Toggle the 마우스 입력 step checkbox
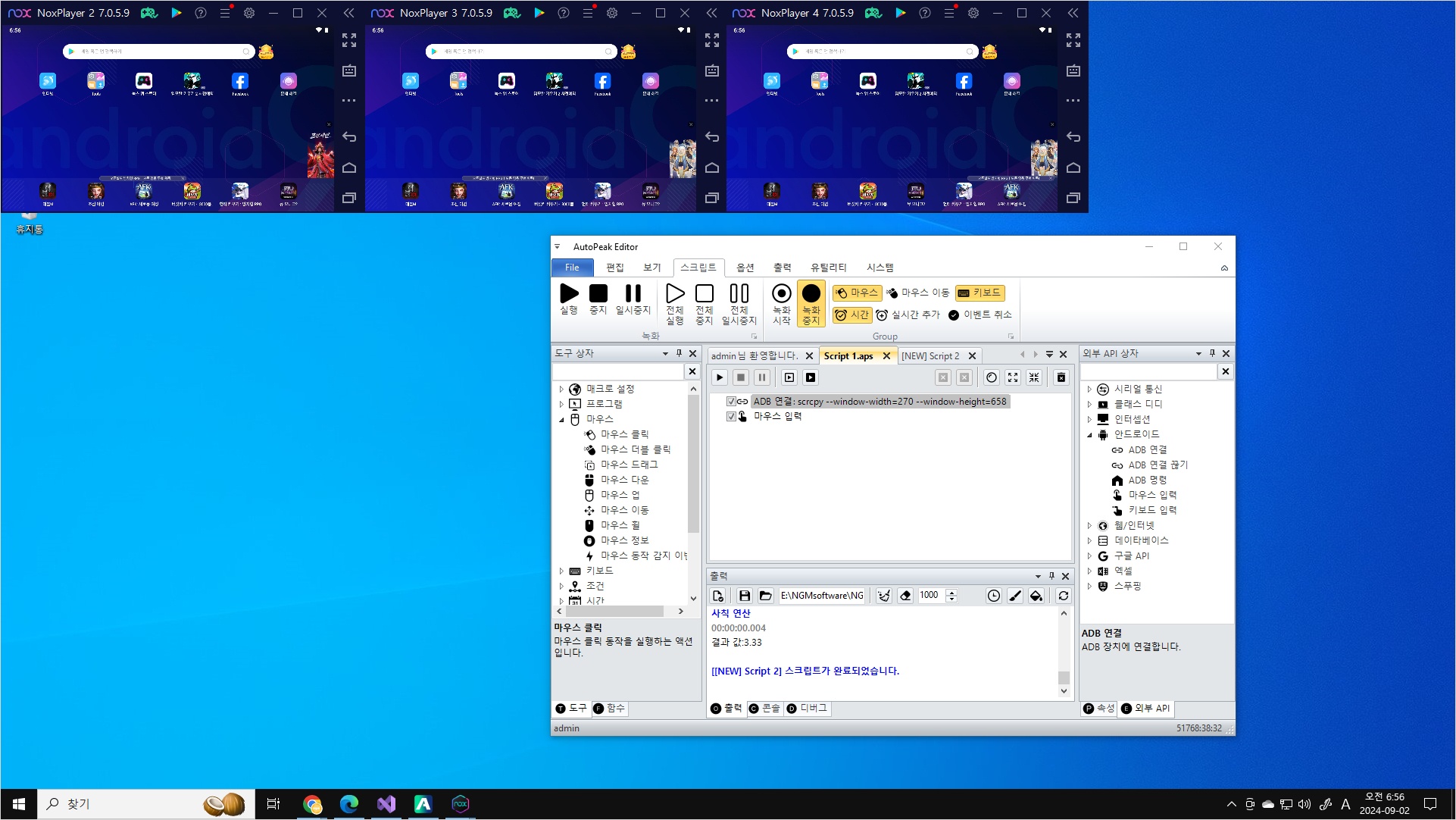Viewport: 1456px width, 820px height. [731, 416]
